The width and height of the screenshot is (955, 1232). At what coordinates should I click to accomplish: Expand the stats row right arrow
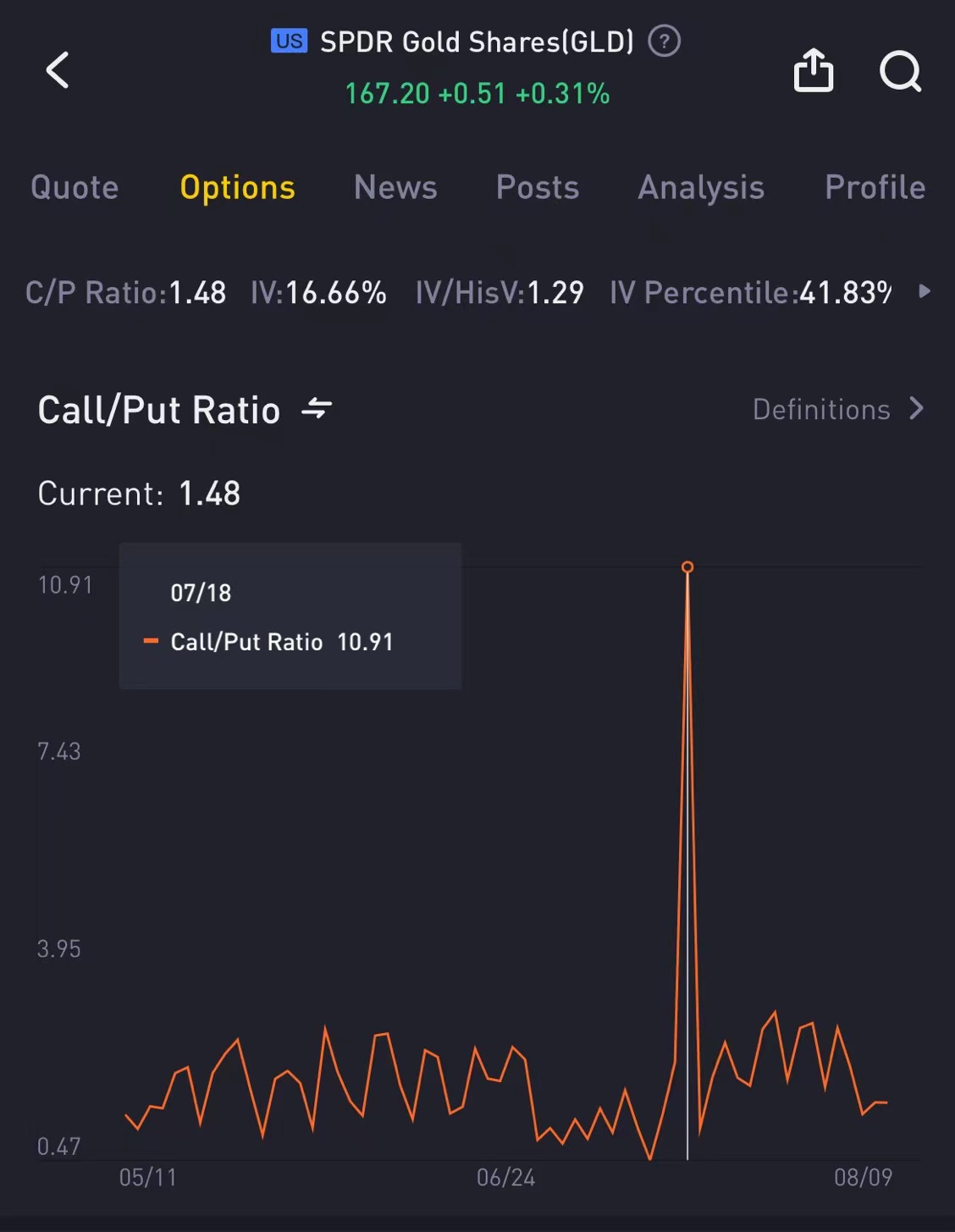[925, 291]
